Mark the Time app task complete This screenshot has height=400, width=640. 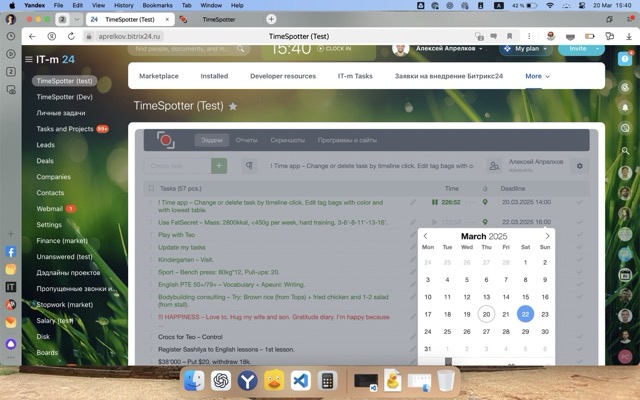578,202
